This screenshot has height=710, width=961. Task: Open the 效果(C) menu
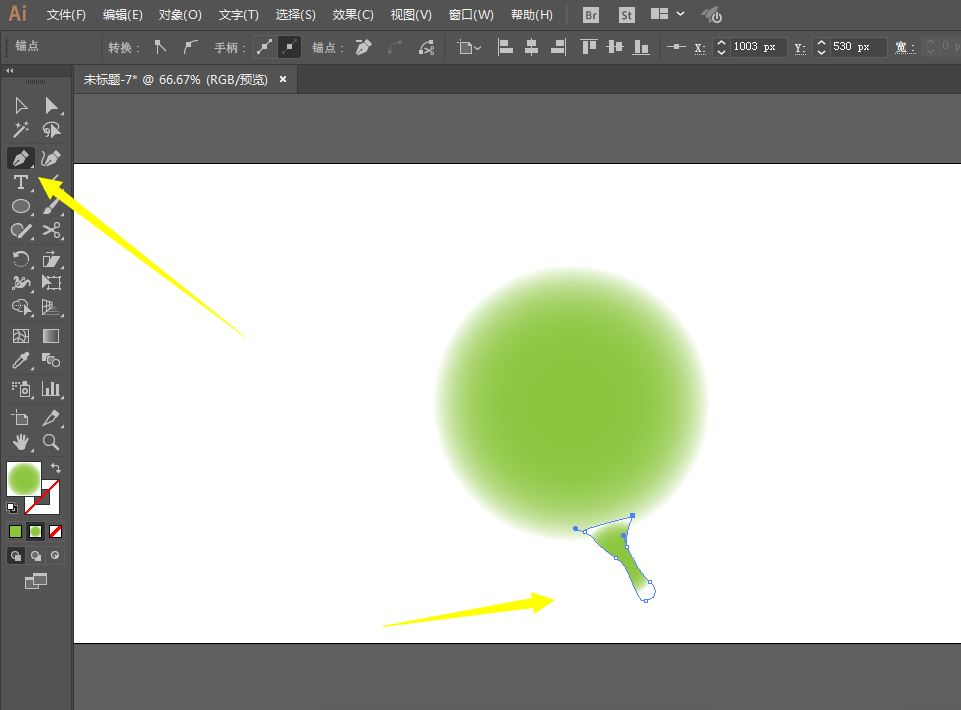click(352, 15)
